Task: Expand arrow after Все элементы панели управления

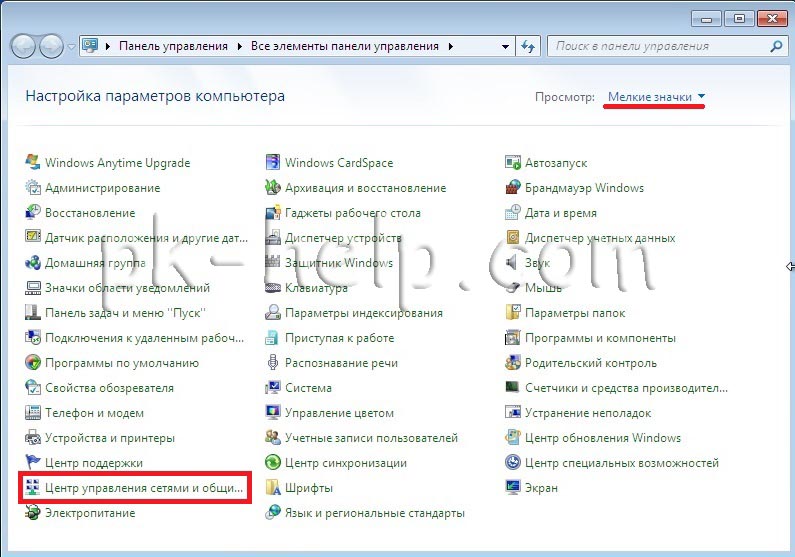Action: [x=450, y=46]
